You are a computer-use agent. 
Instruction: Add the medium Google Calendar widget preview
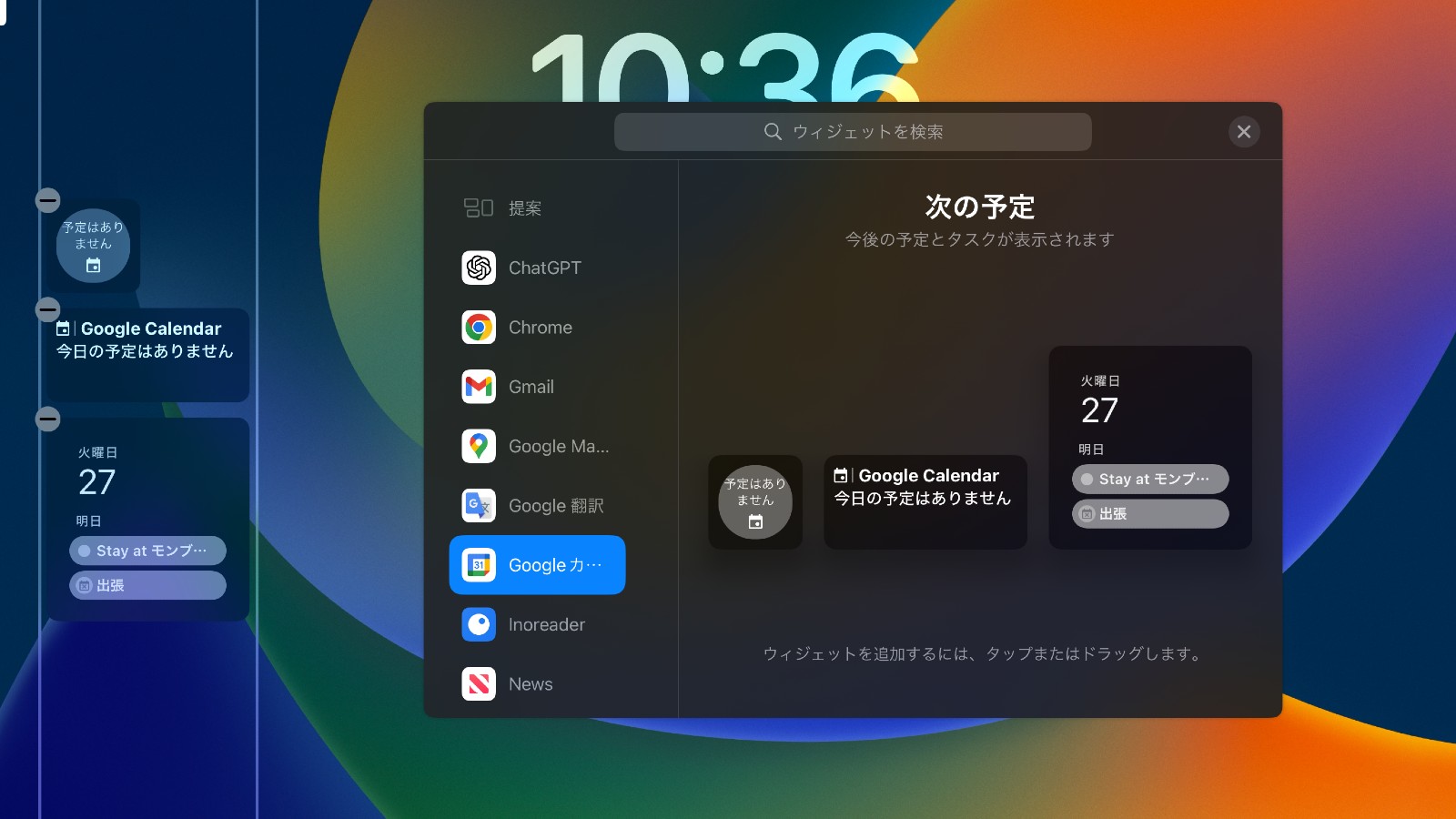(925, 501)
